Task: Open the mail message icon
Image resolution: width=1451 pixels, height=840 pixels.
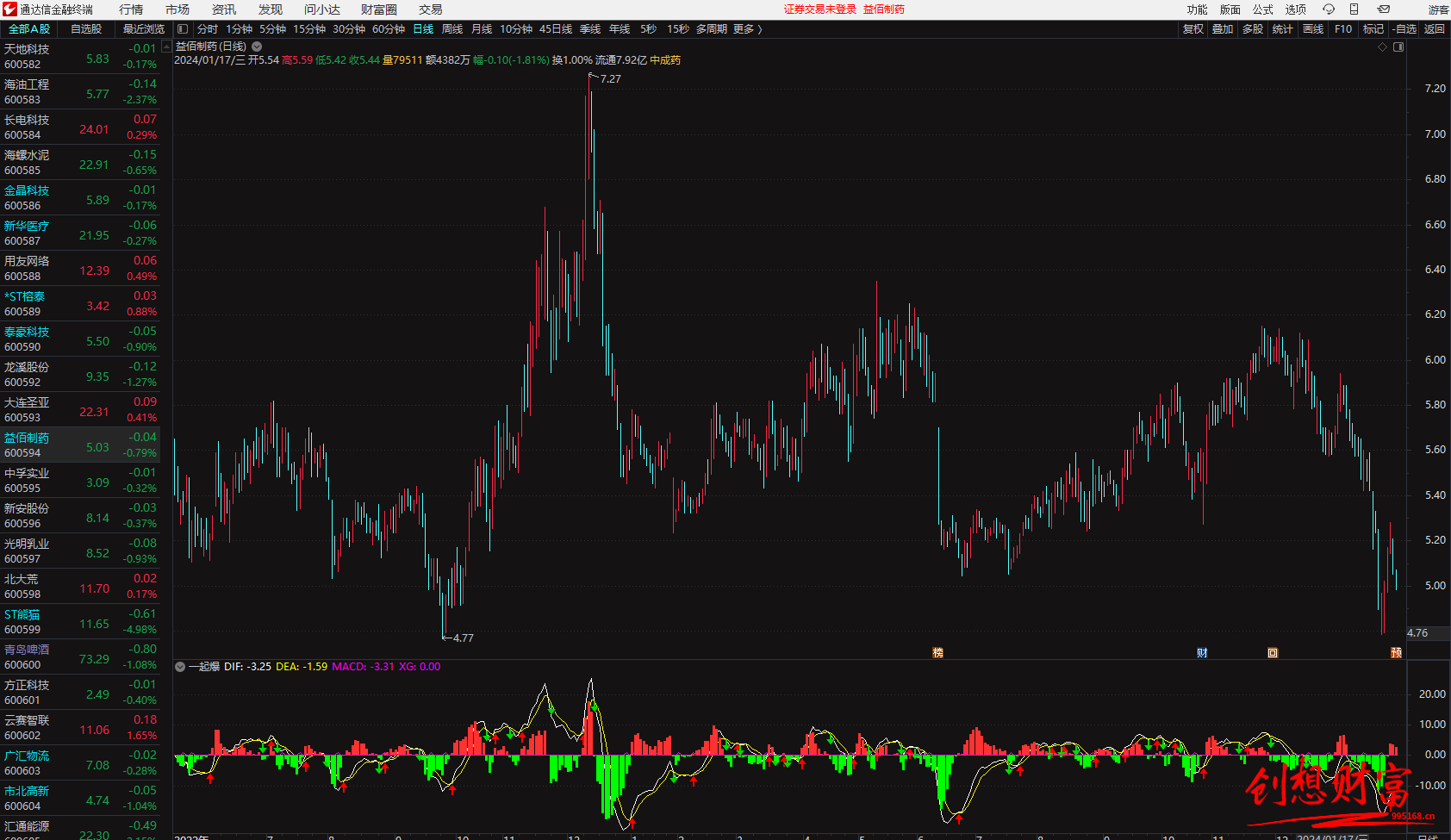Action: [1384, 9]
